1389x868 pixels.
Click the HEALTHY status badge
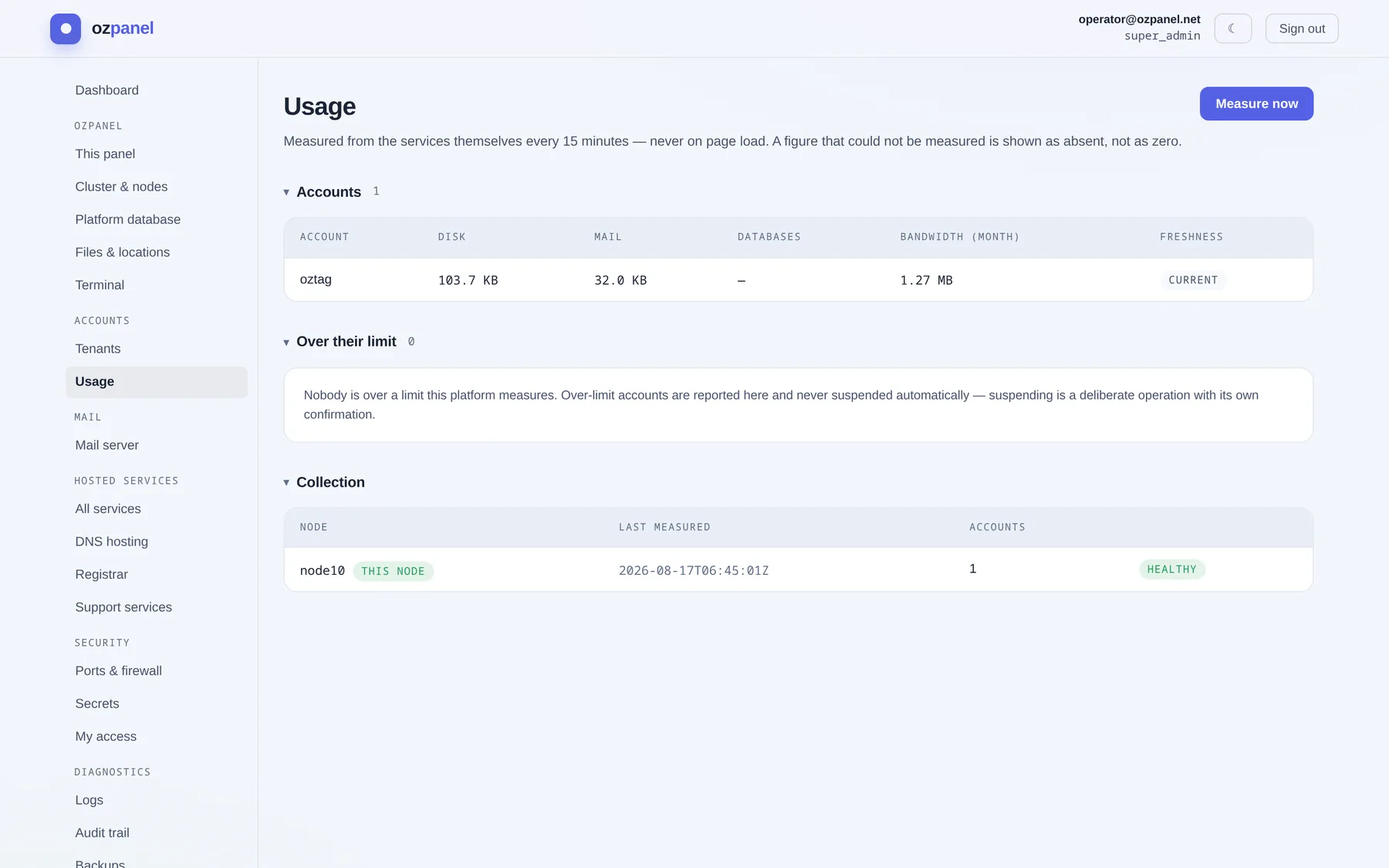point(1171,569)
